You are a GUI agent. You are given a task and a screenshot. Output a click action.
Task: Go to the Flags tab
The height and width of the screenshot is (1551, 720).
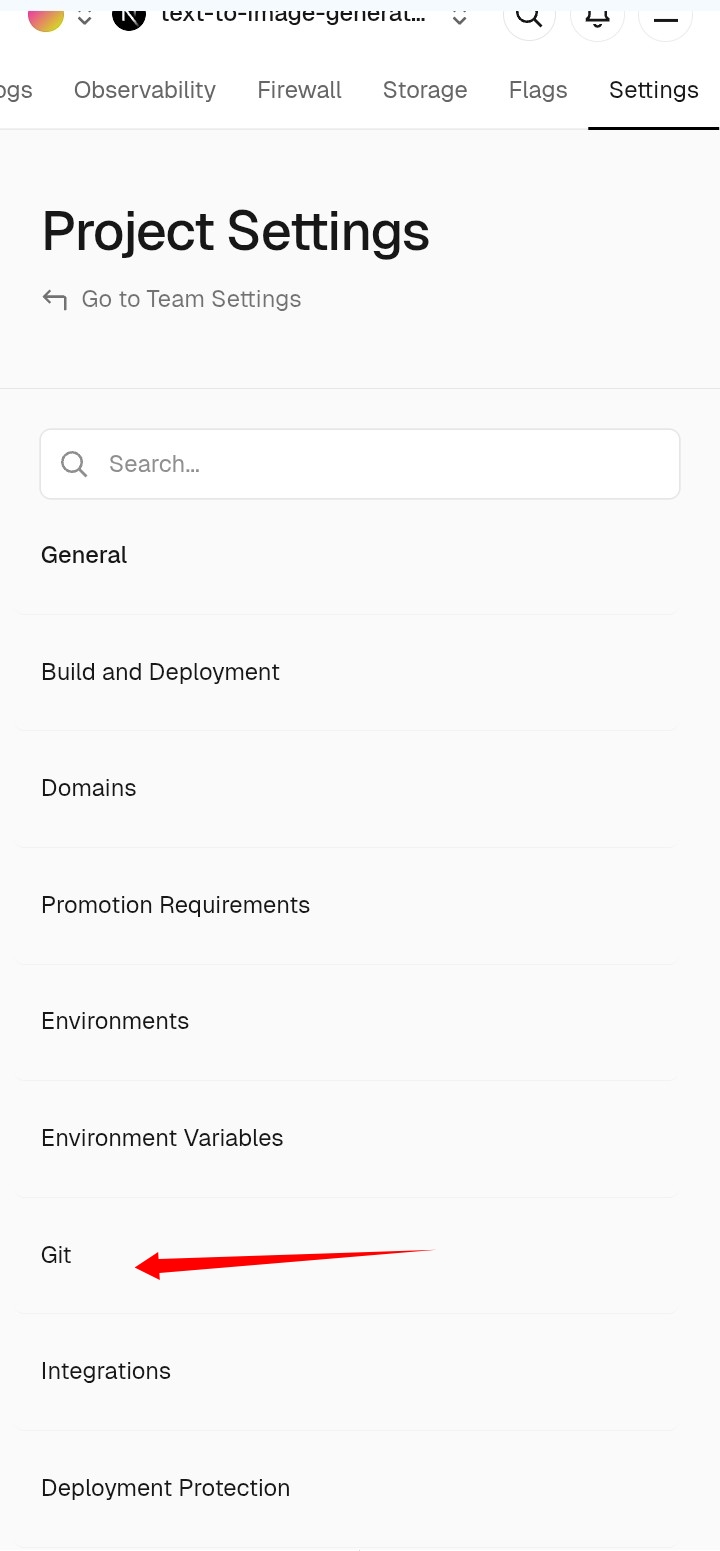tap(538, 90)
